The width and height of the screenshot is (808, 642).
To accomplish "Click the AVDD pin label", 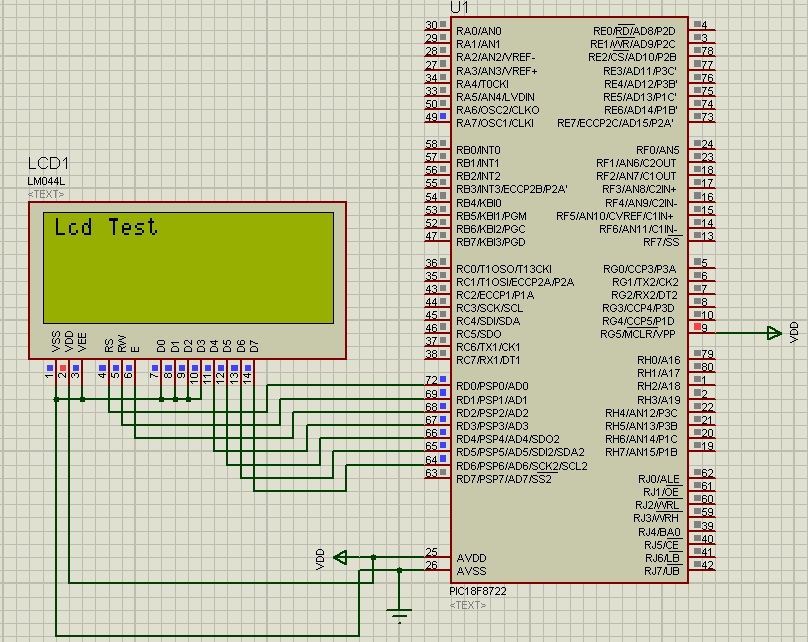I will [x=471, y=558].
